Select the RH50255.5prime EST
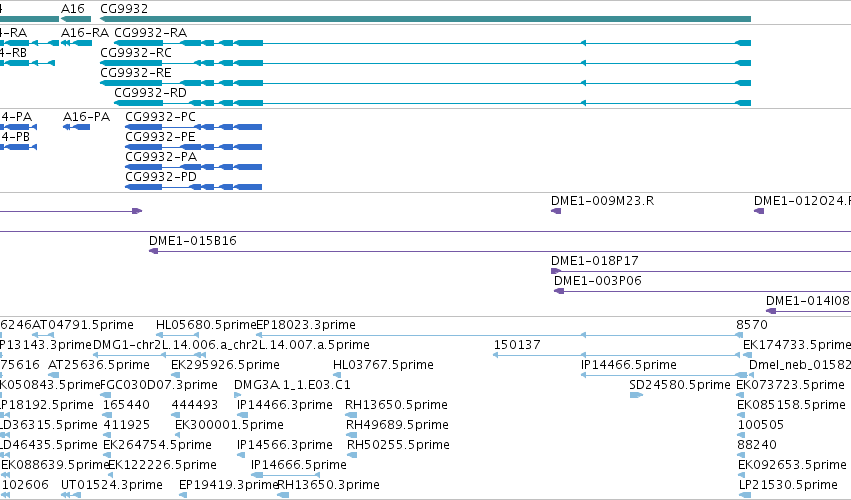851x500 pixels. [352, 455]
